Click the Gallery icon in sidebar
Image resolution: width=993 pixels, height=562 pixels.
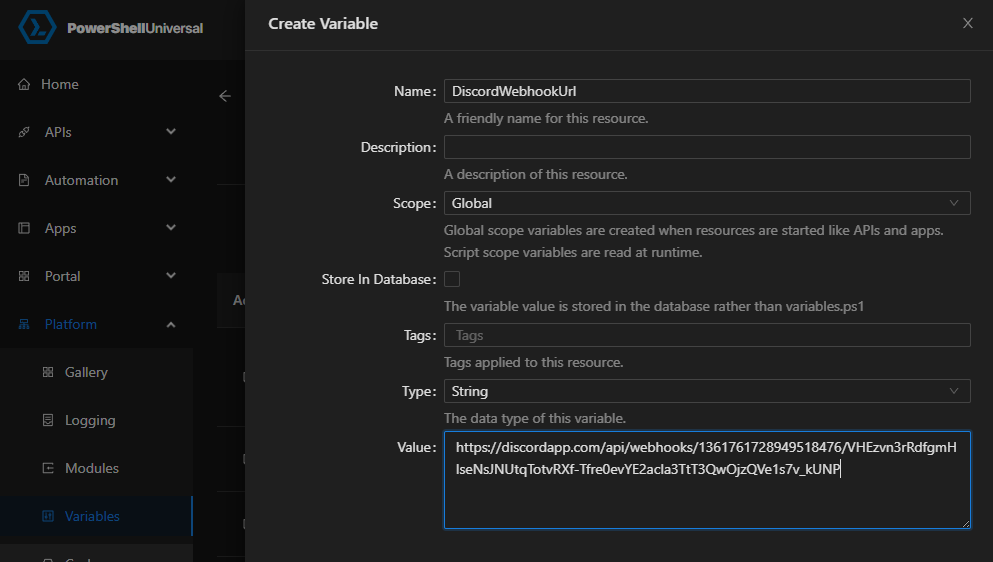(x=48, y=373)
